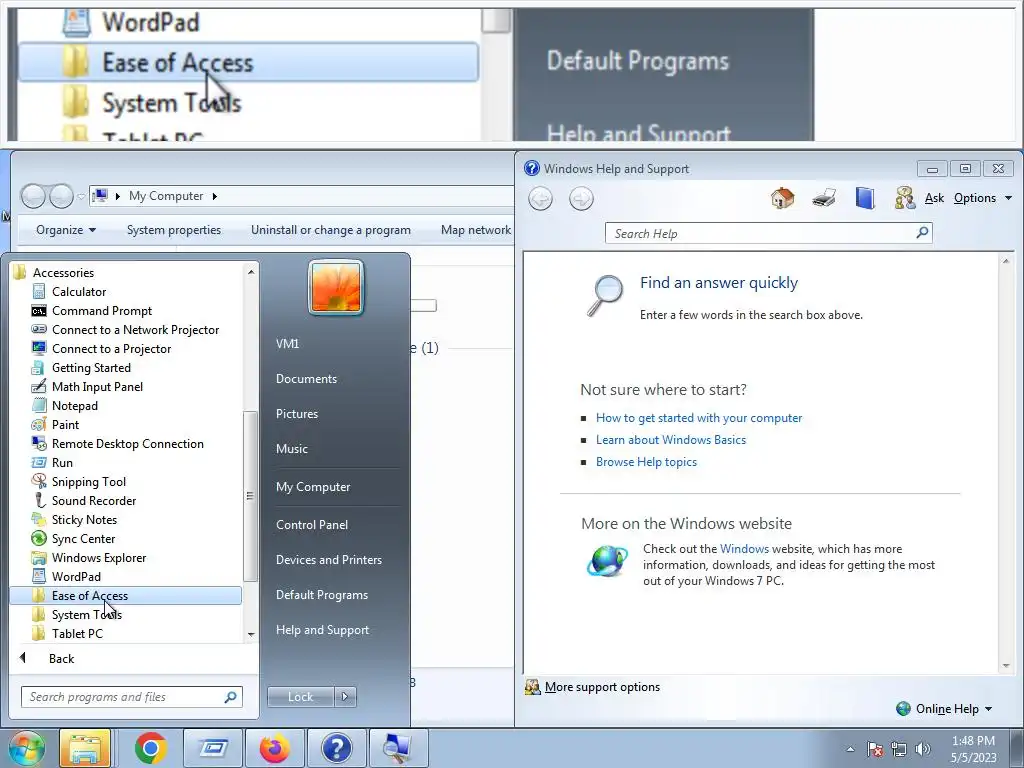Viewport: 1024px width, 768px height.
Task: Open How to get started link
Action: pyautogui.click(x=699, y=418)
